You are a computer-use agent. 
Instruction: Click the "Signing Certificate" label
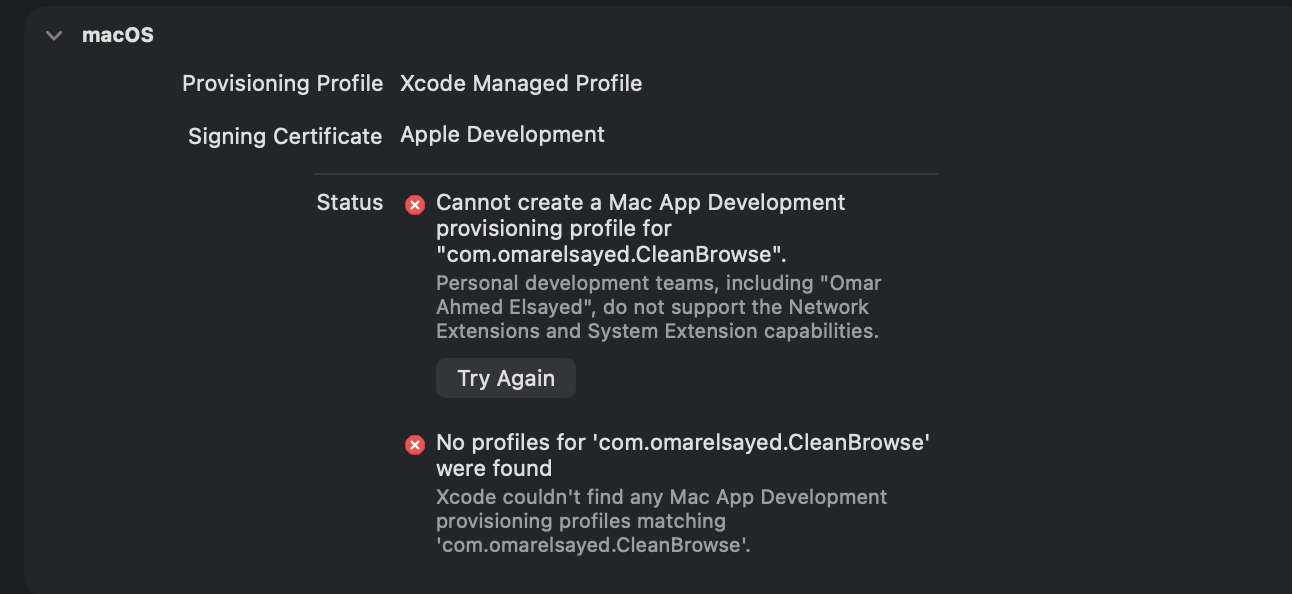(285, 136)
